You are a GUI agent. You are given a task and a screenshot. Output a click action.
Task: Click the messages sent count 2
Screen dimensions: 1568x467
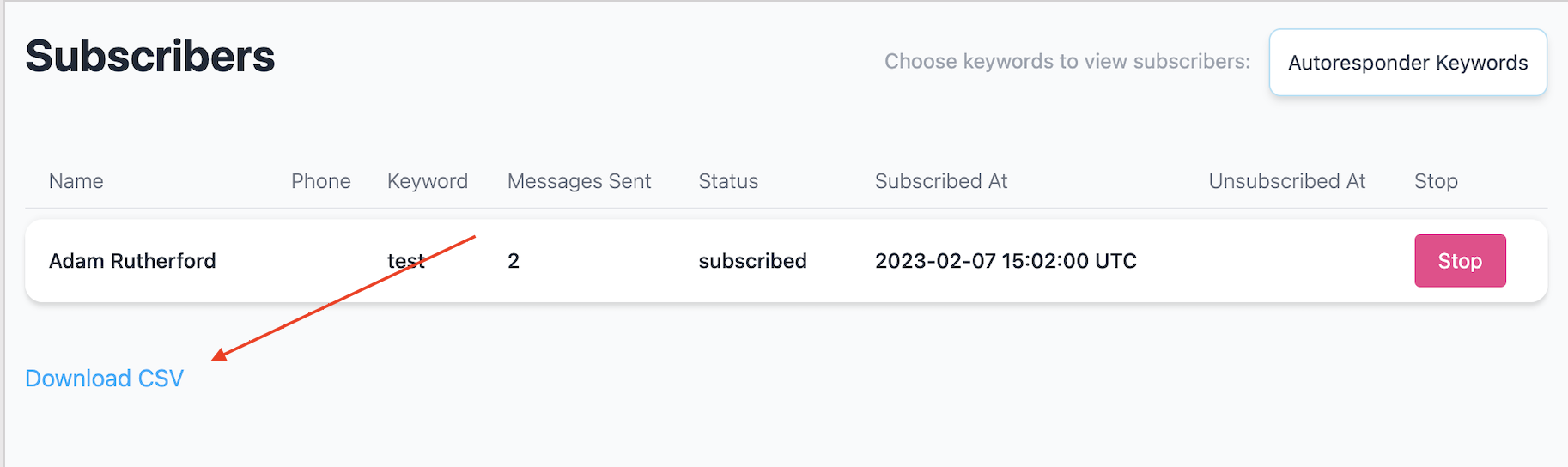pos(514,261)
